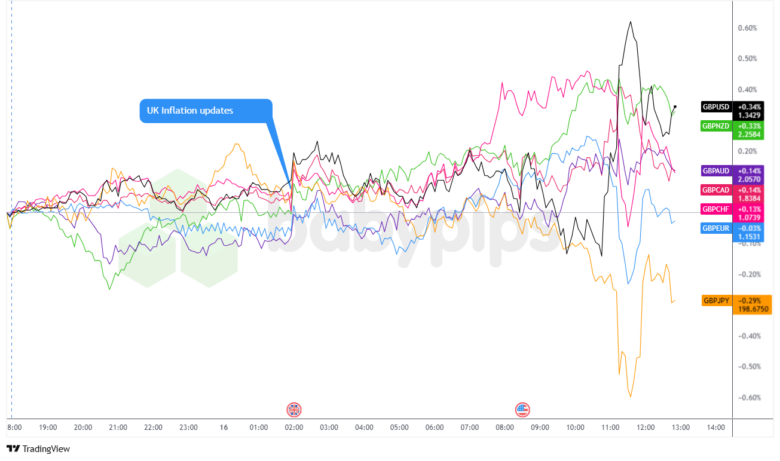Screen dimensions: 780x461
Task: Click the 14:00 time axis label
Action: tap(714, 428)
